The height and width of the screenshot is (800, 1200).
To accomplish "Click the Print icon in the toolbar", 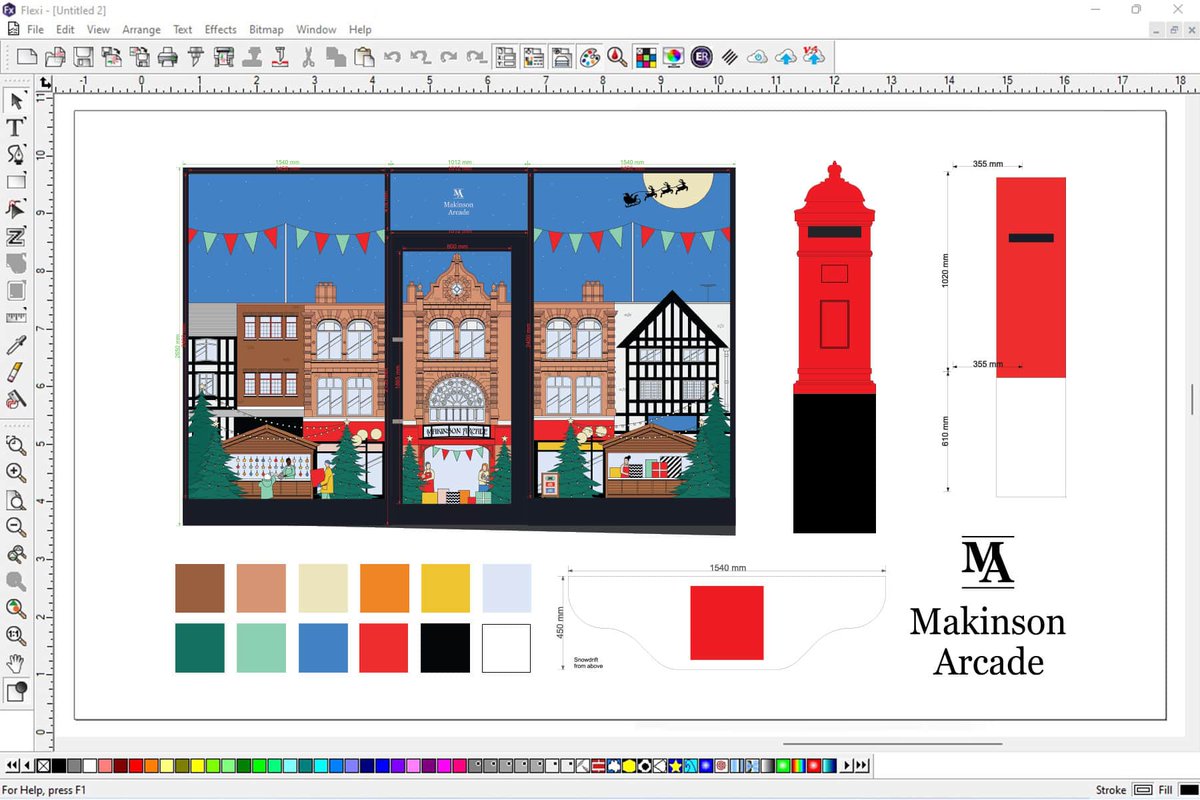I will [x=168, y=57].
